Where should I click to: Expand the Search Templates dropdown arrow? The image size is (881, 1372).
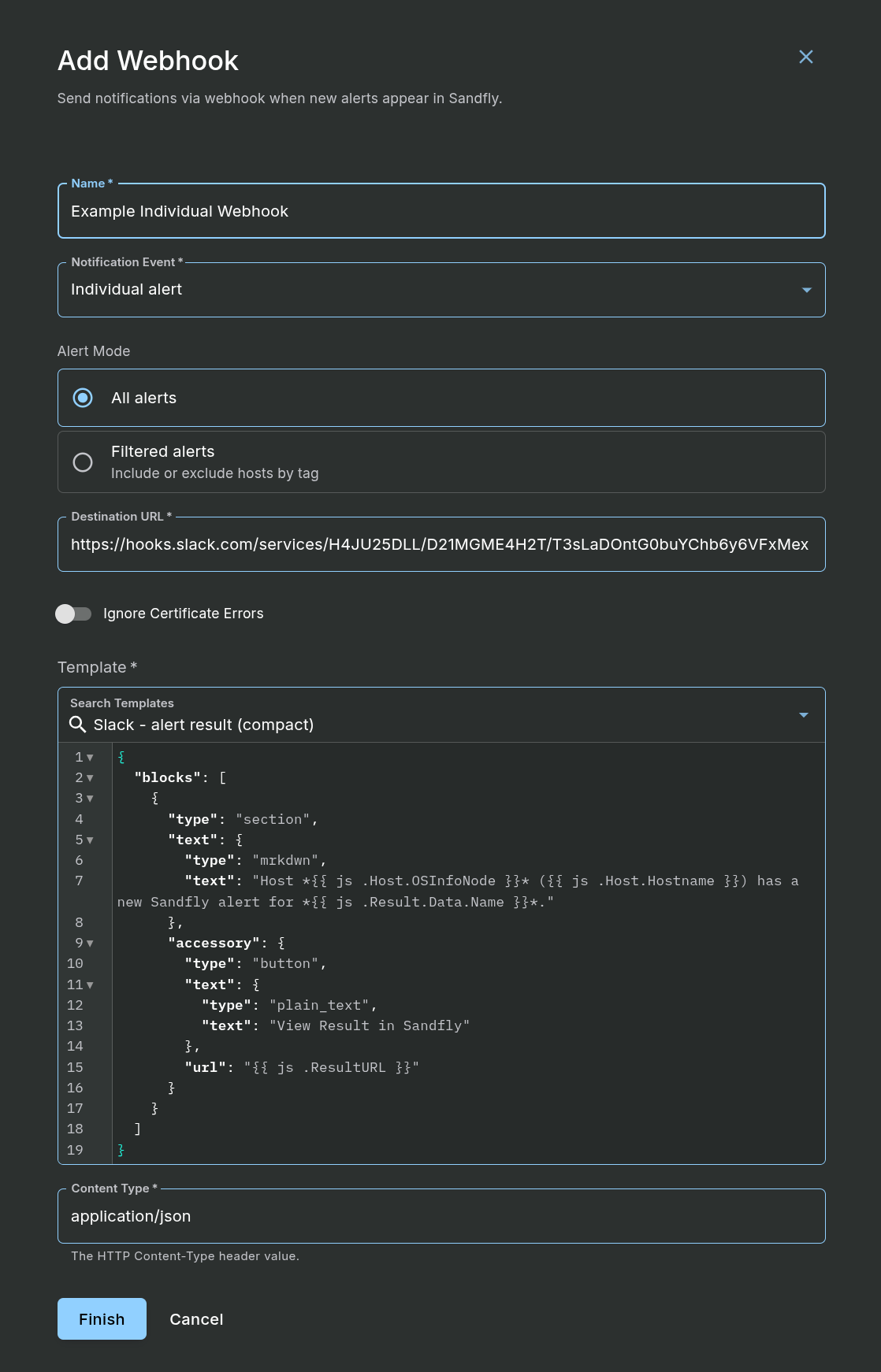coord(804,715)
